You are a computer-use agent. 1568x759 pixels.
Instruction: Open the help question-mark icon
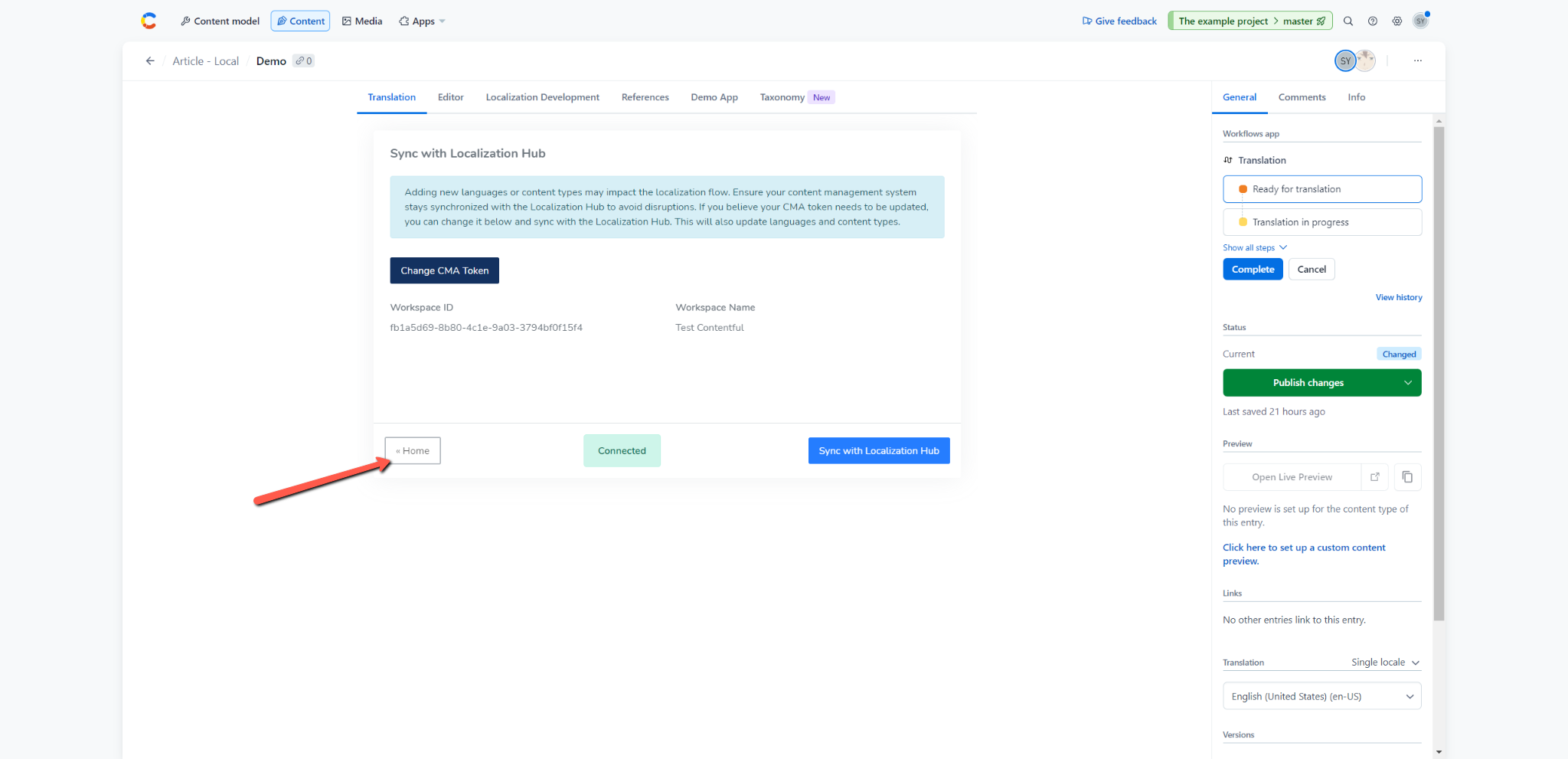tap(1373, 21)
